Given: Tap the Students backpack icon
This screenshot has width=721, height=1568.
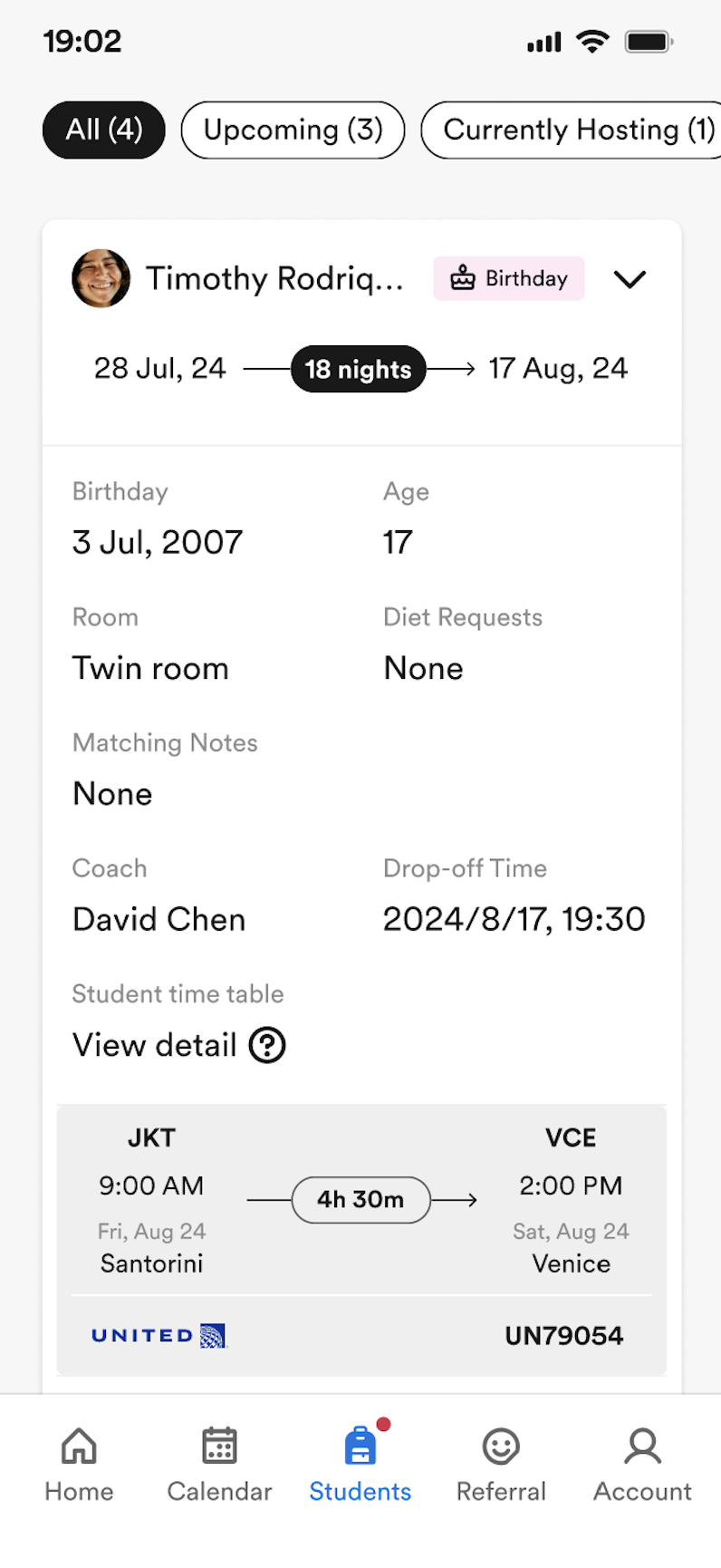Looking at the screenshot, I should [x=360, y=1447].
